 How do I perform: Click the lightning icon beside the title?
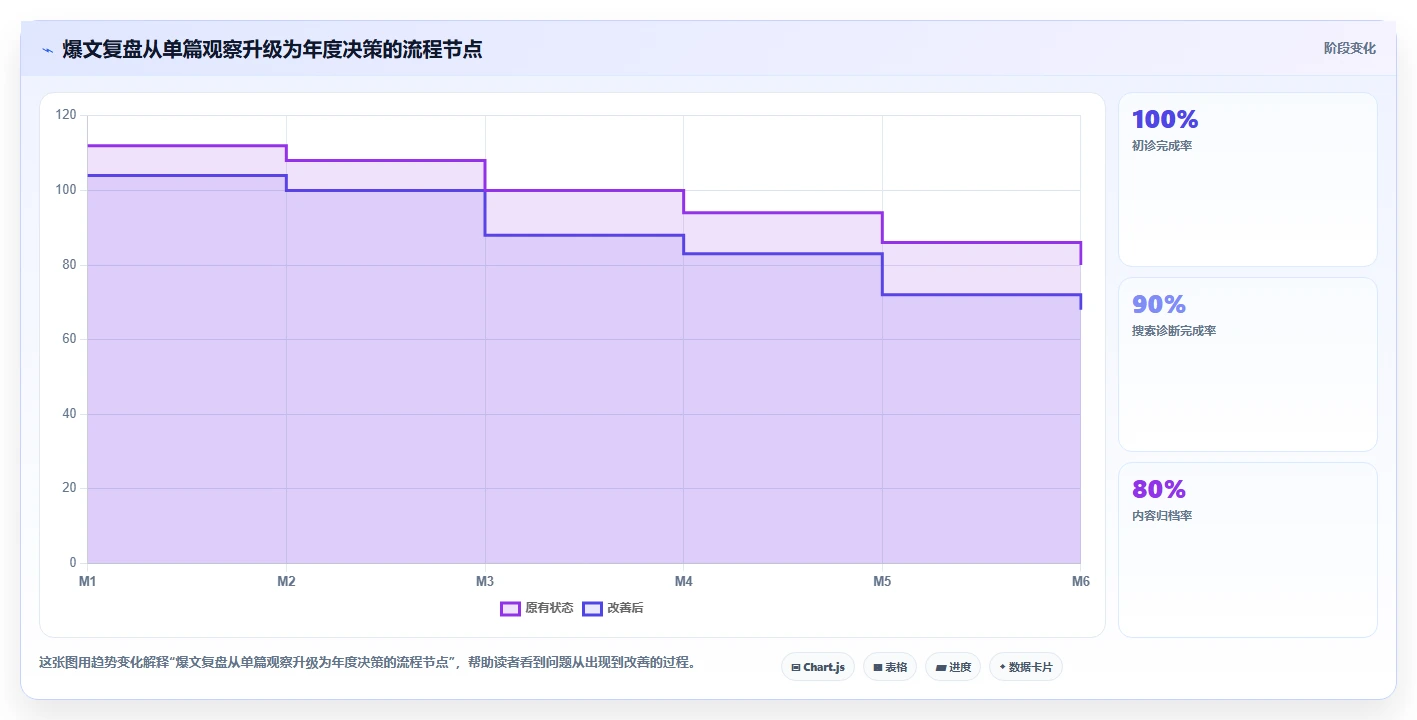pyautogui.click(x=47, y=49)
